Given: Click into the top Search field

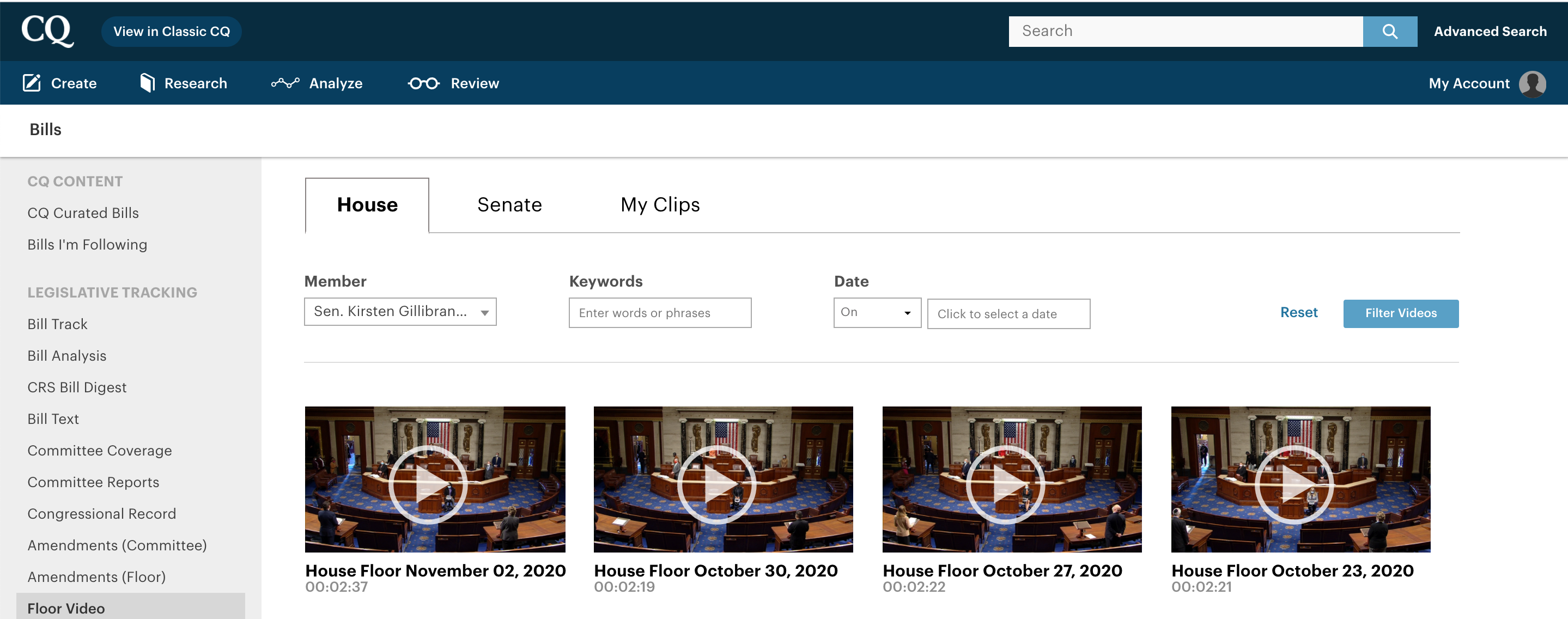Looking at the screenshot, I should point(1185,31).
